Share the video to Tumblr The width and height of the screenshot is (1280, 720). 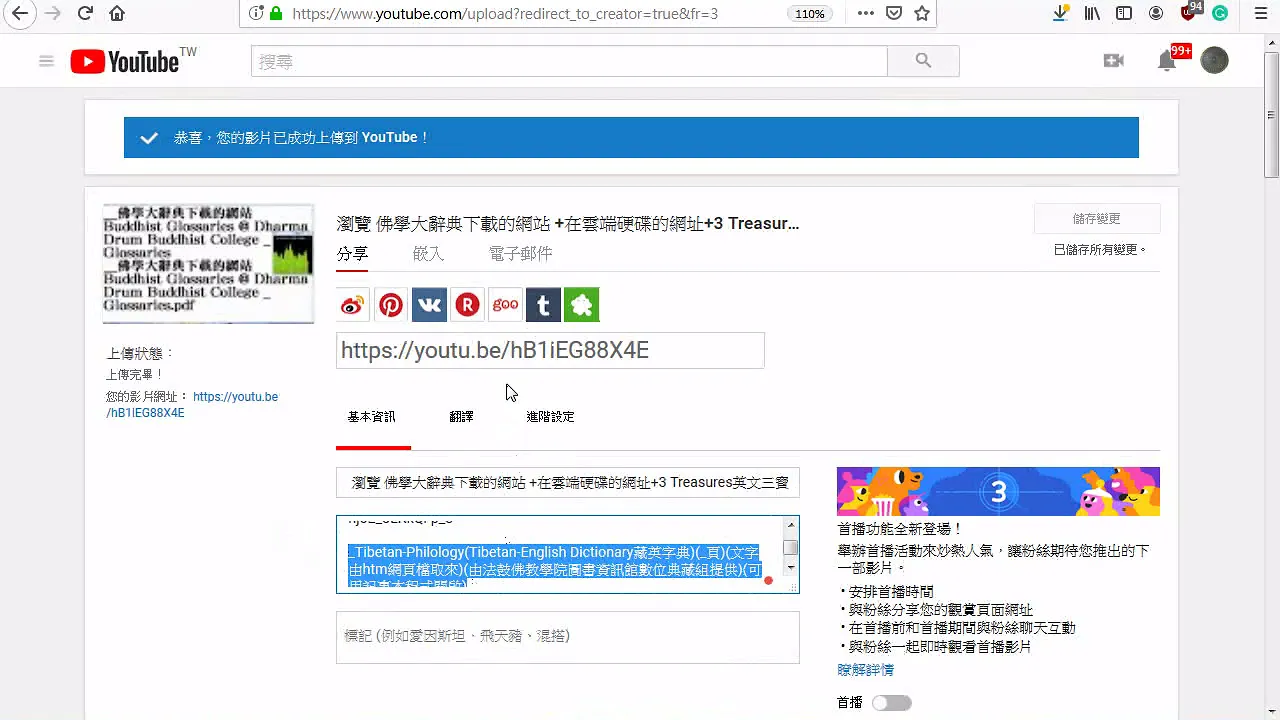(x=543, y=305)
